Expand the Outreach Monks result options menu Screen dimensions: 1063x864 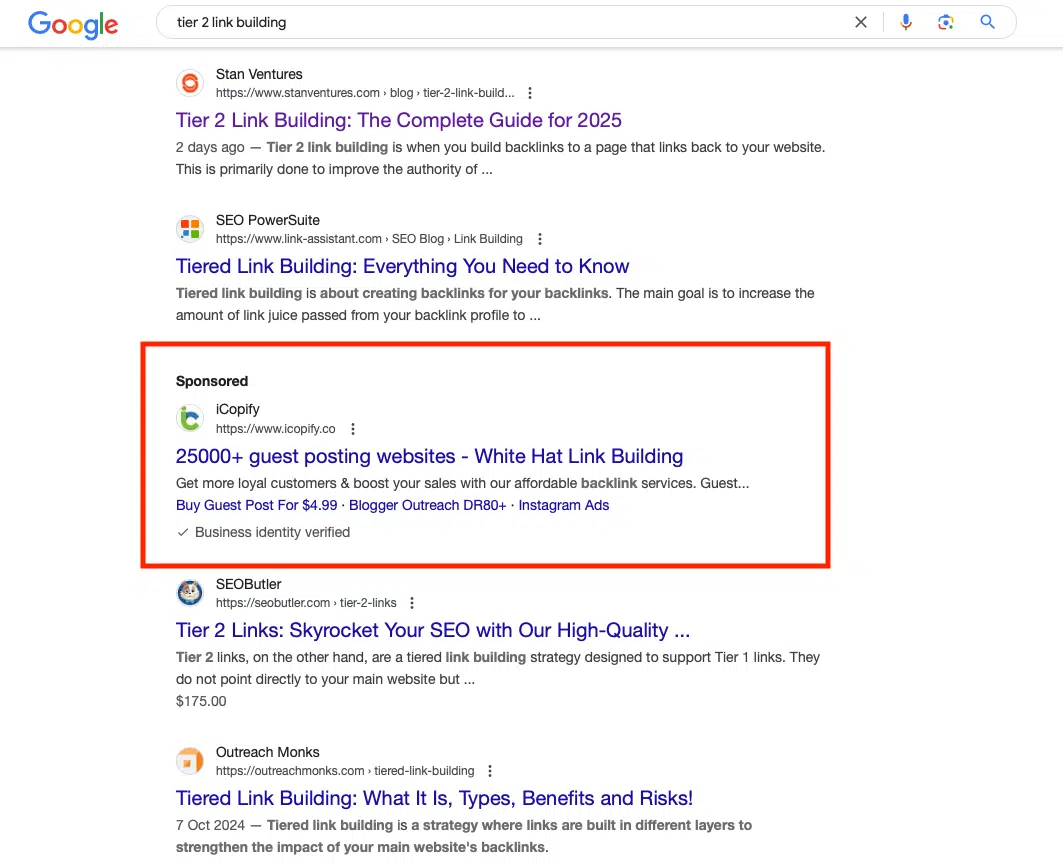pos(490,771)
